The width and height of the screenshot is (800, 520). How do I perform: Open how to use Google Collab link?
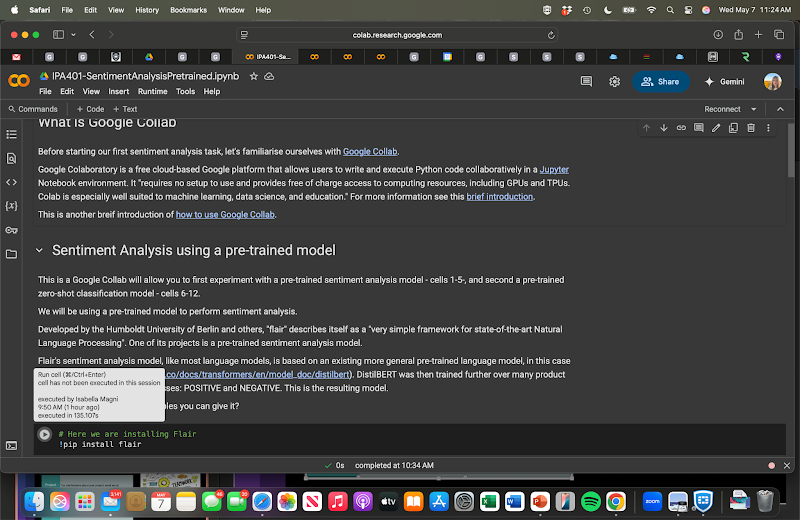click(x=225, y=214)
